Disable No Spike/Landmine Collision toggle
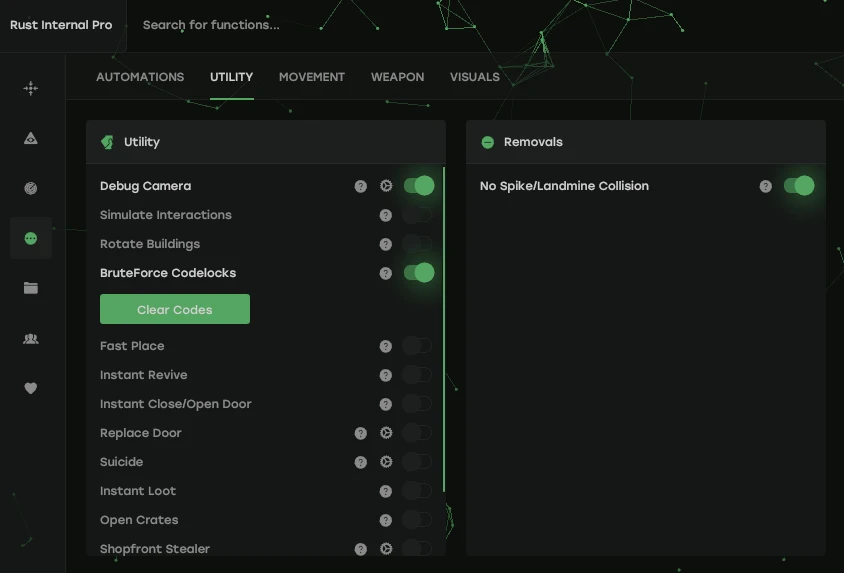Viewport: 844px width, 573px height. point(799,186)
